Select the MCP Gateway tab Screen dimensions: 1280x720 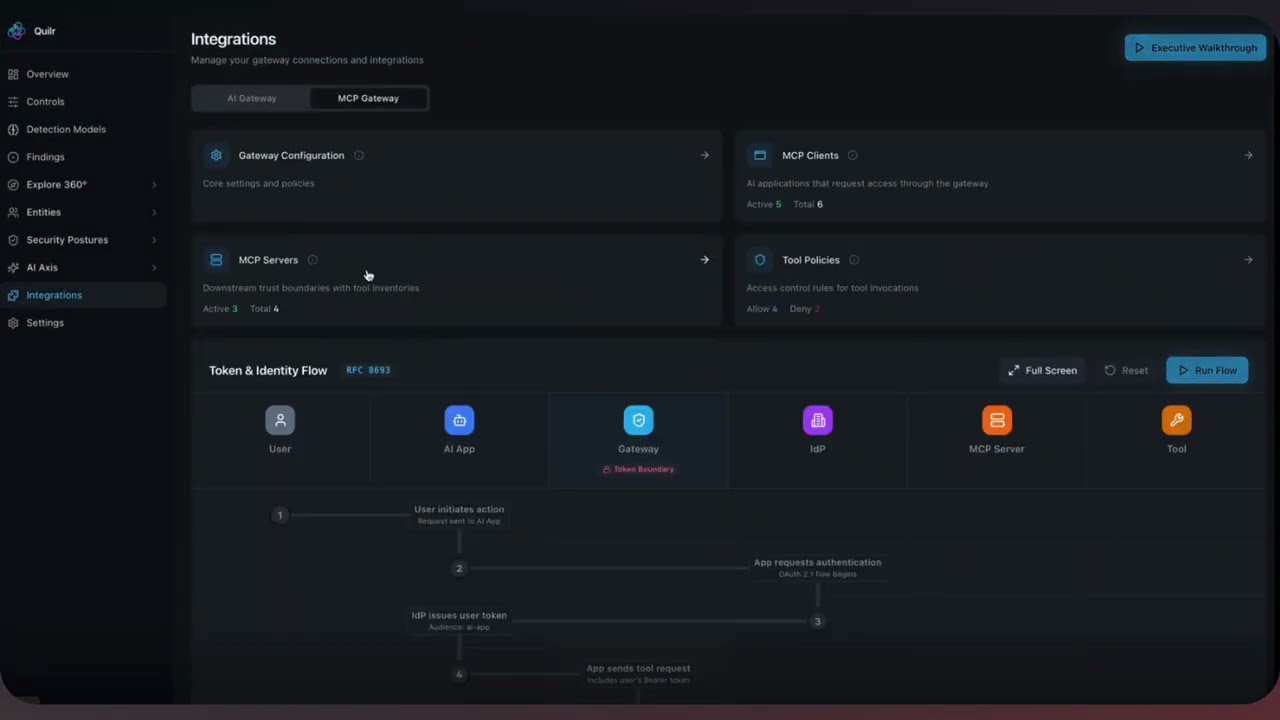[x=368, y=98]
